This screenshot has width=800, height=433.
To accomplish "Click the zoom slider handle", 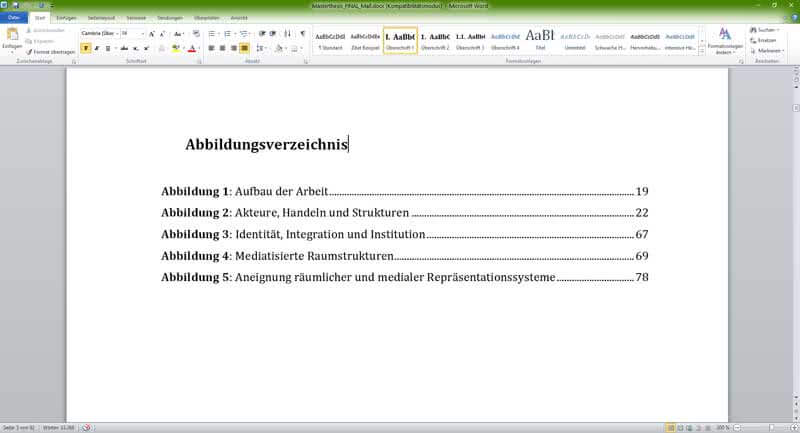I will 771,428.
